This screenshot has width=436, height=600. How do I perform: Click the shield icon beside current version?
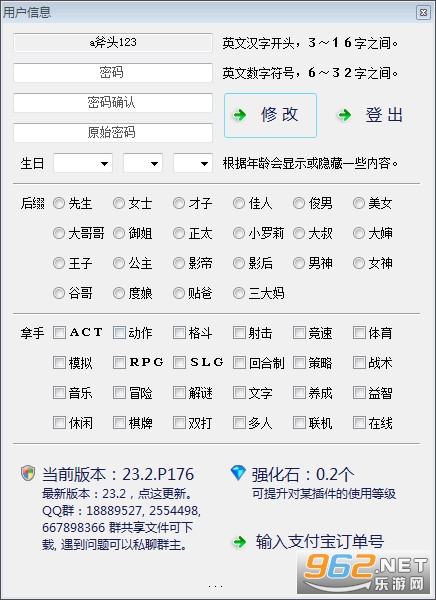tap(28, 473)
